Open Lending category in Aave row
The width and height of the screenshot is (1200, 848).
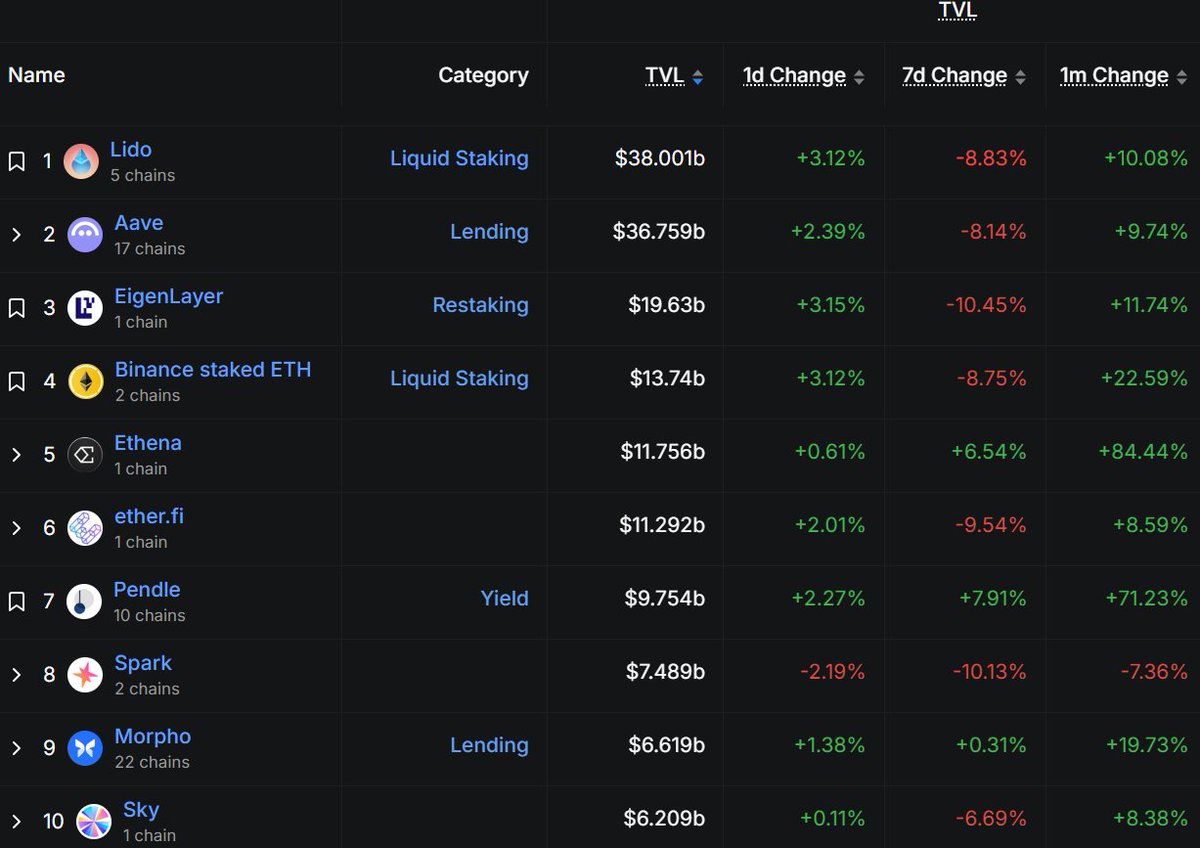[x=489, y=232]
